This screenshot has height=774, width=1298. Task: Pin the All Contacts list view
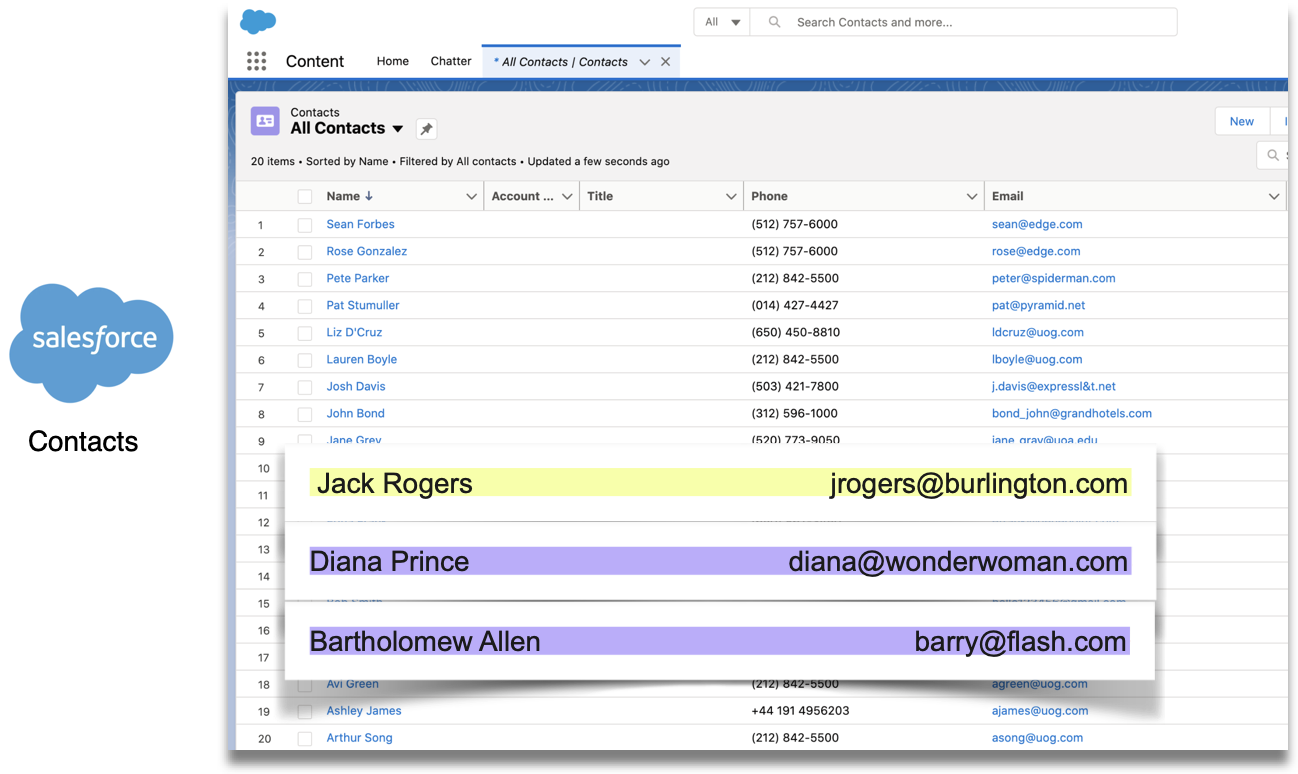426,129
